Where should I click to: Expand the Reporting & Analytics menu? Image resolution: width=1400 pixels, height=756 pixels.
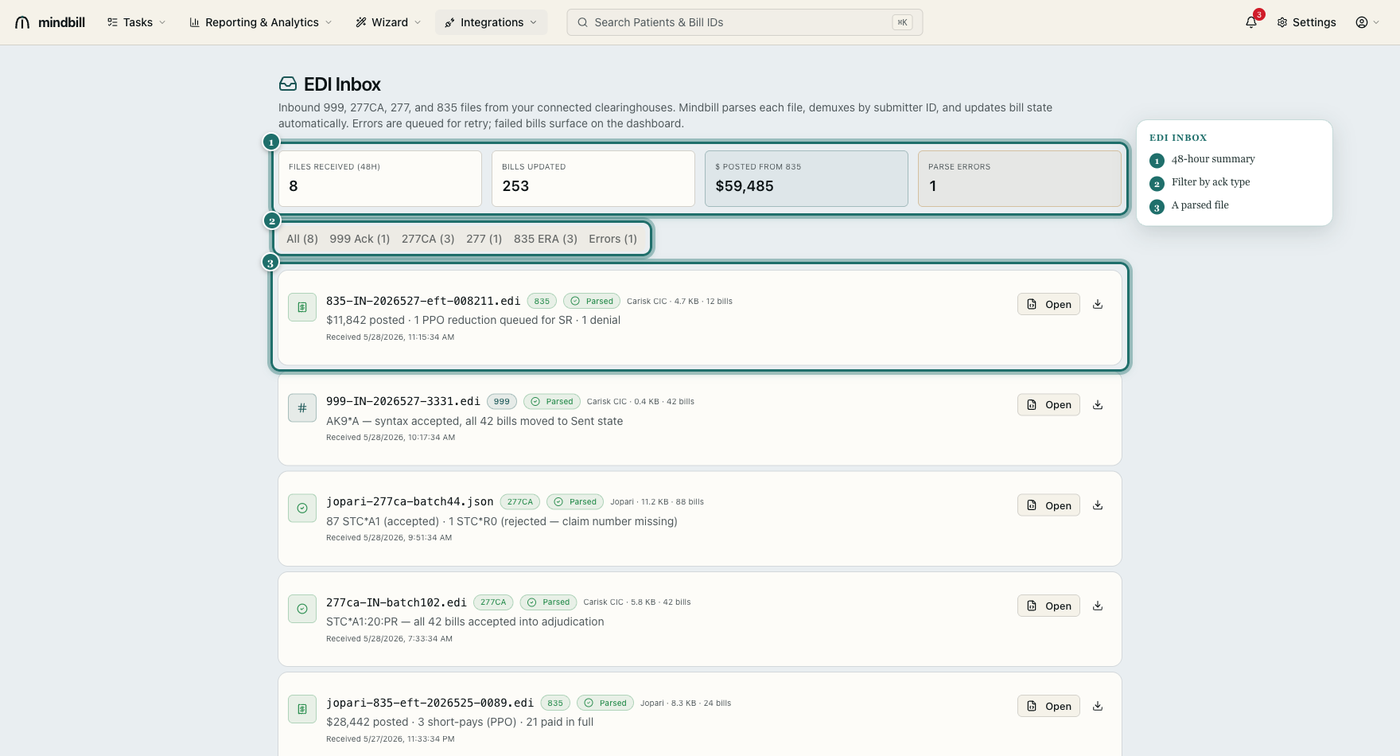(x=260, y=22)
